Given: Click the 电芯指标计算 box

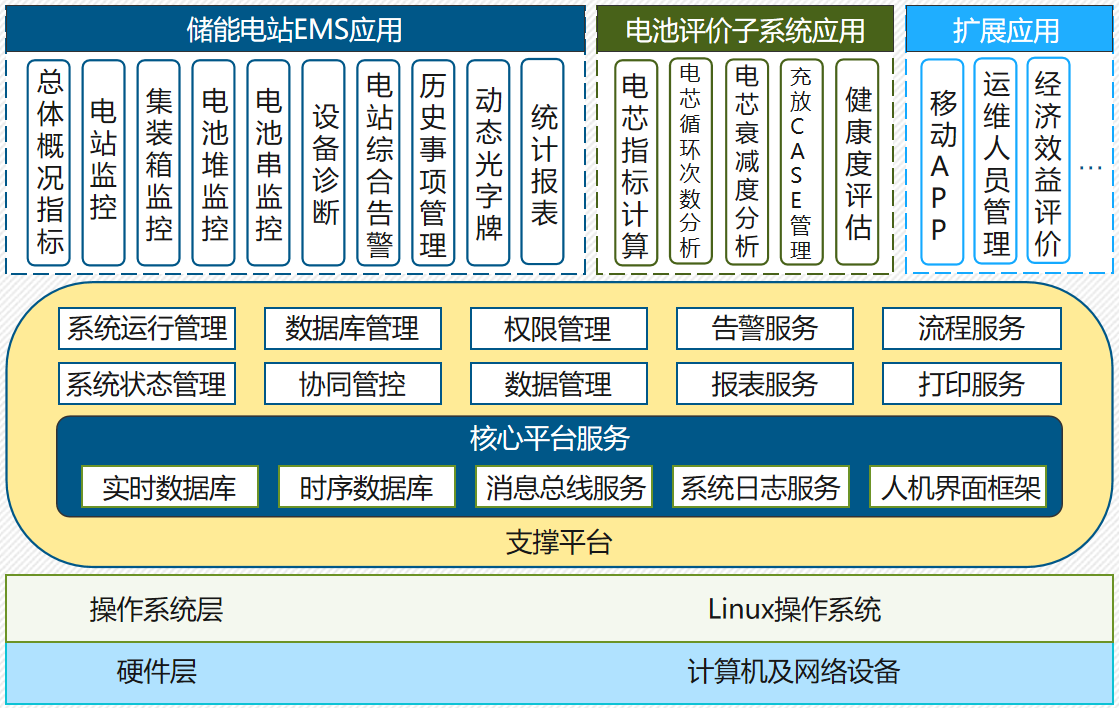Looking at the screenshot, I should (636, 163).
